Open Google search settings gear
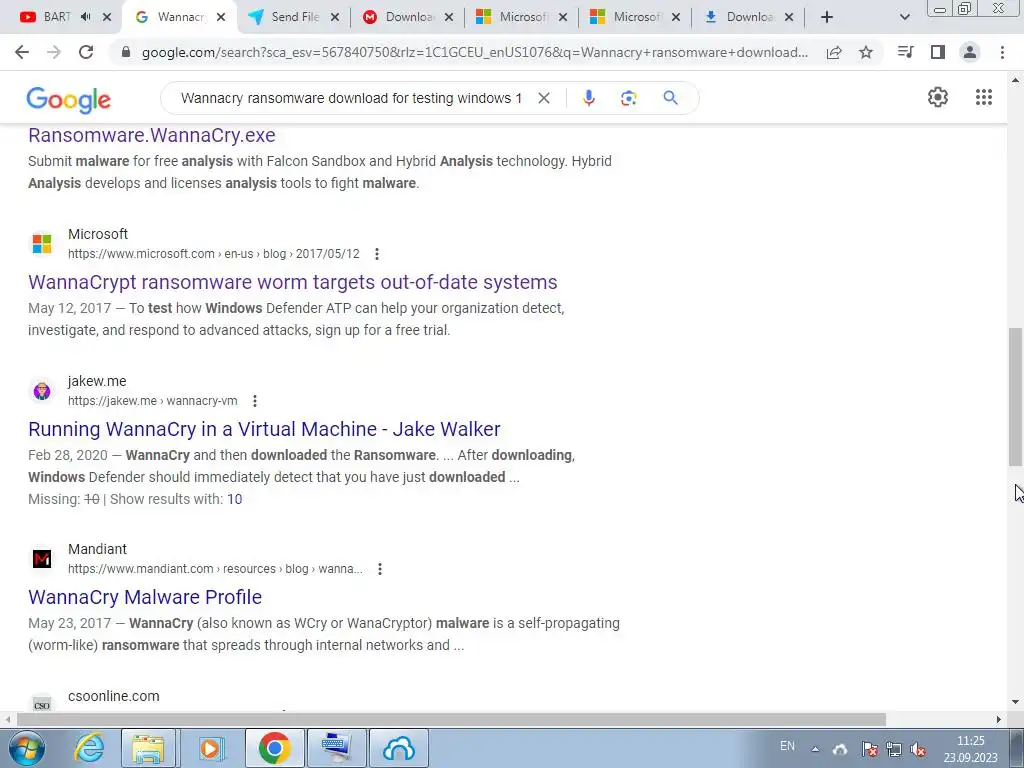Image resolution: width=1024 pixels, height=768 pixels. point(938,97)
